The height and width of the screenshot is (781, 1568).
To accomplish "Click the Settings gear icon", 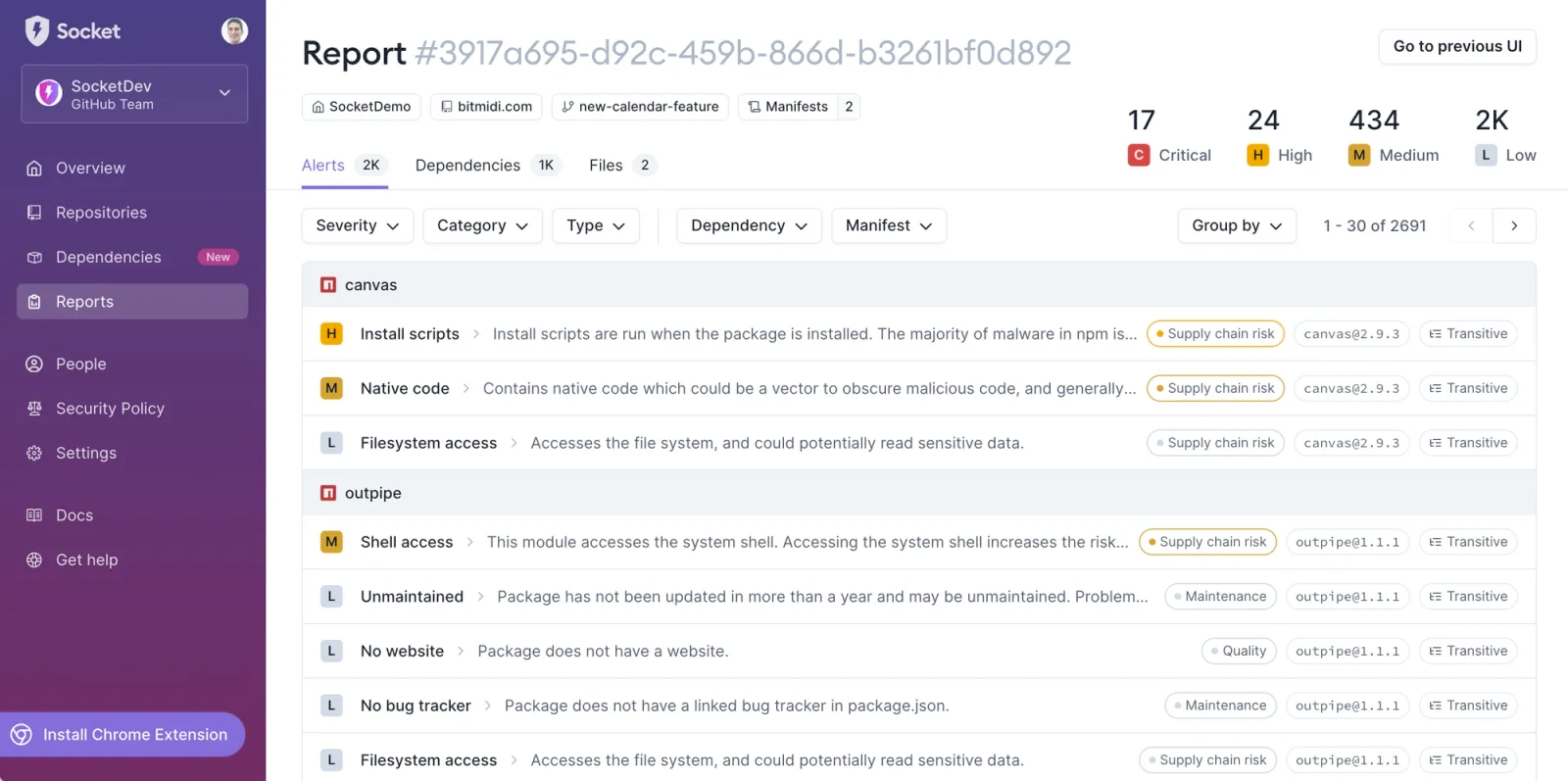I will (x=34, y=454).
